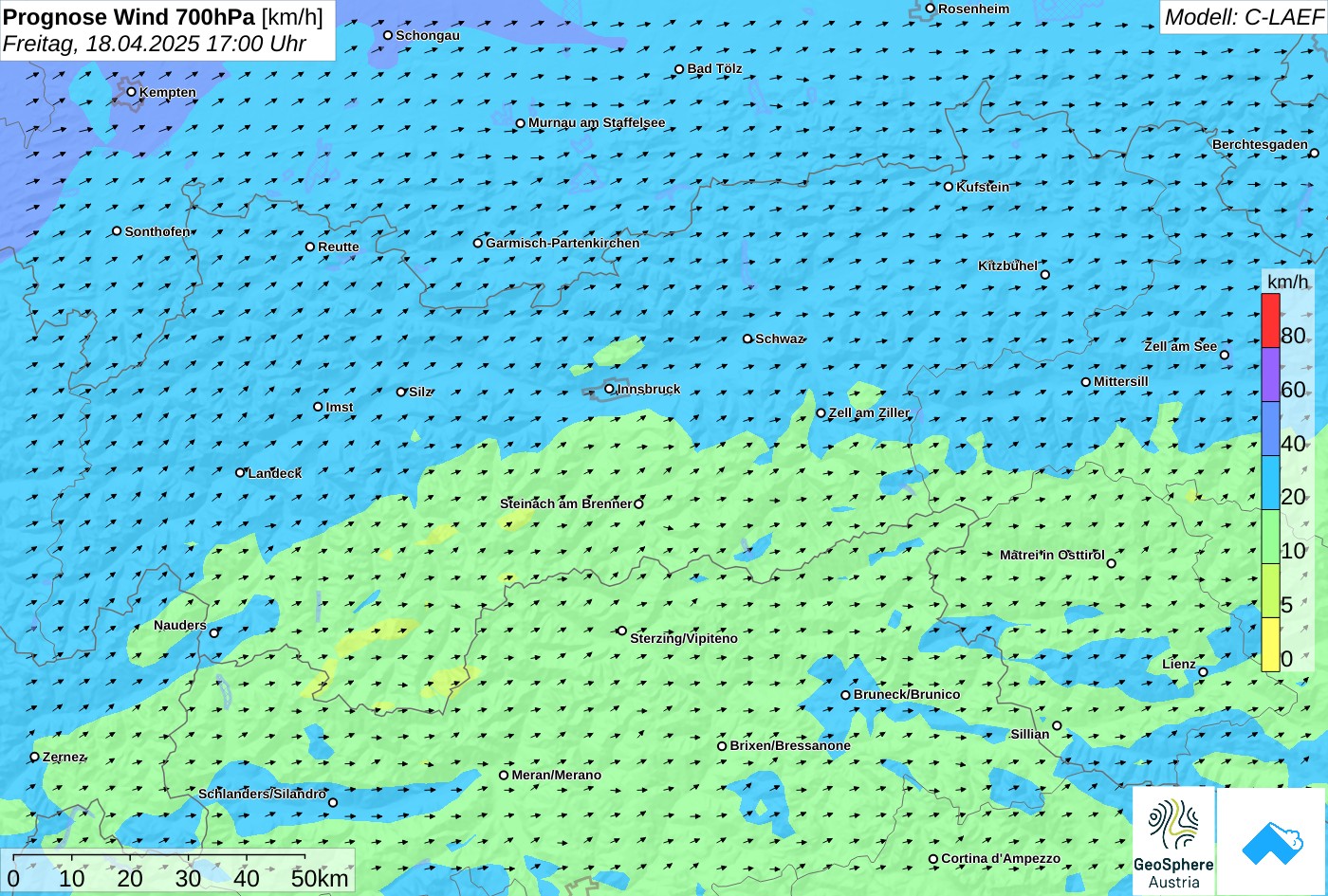The image size is (1328, 896).
Task: Click the Berchtesgaden location marker
Action: pos(1315,153)
